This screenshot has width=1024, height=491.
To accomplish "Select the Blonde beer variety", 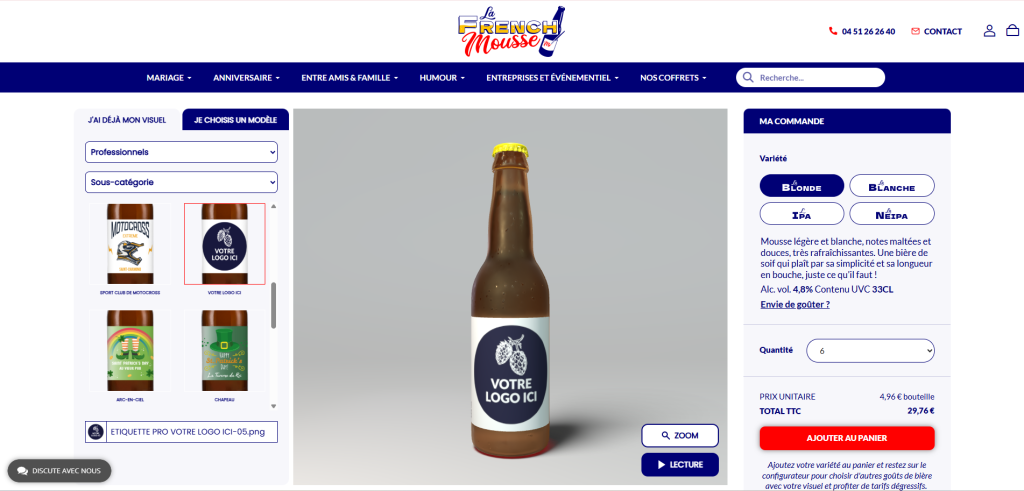I will point(802,185).
